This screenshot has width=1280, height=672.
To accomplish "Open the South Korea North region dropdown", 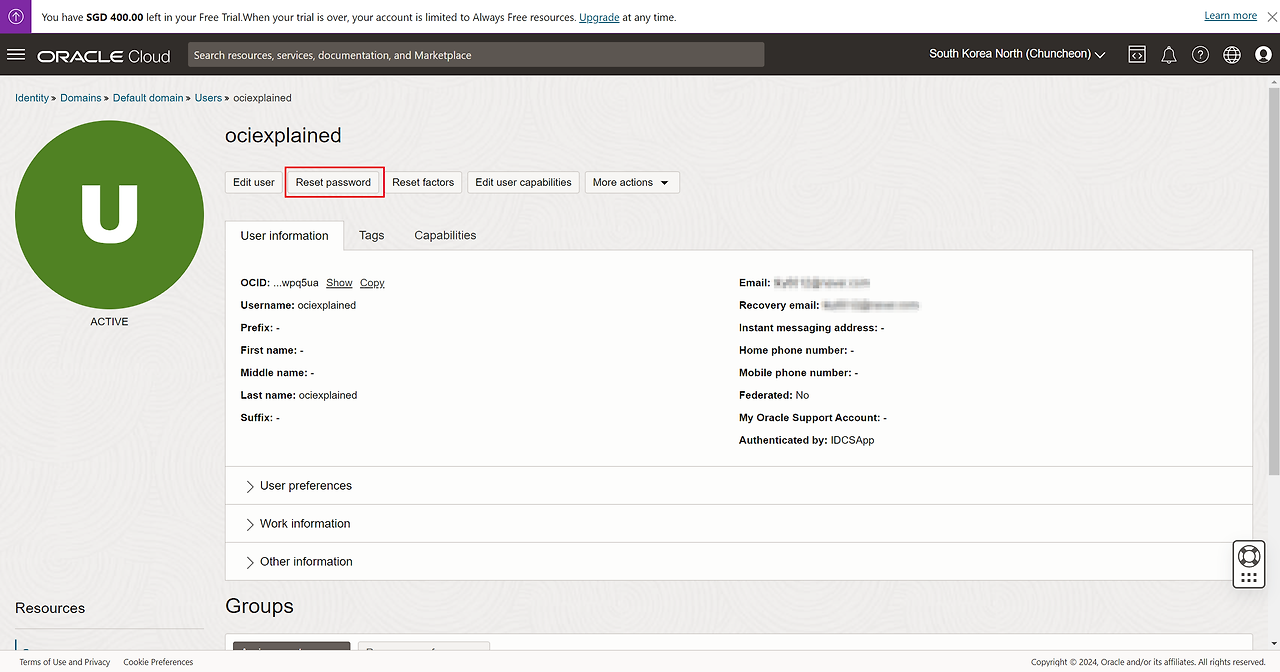I will pyautogui.click(x=1016, y=54).
